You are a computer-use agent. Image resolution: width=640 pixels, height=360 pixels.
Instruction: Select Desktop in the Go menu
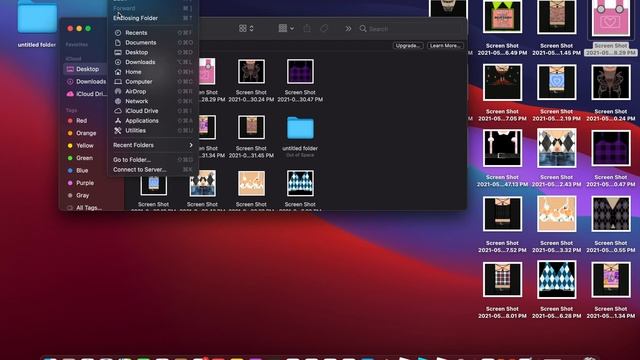pyautogui.click(x=153, y=52)
